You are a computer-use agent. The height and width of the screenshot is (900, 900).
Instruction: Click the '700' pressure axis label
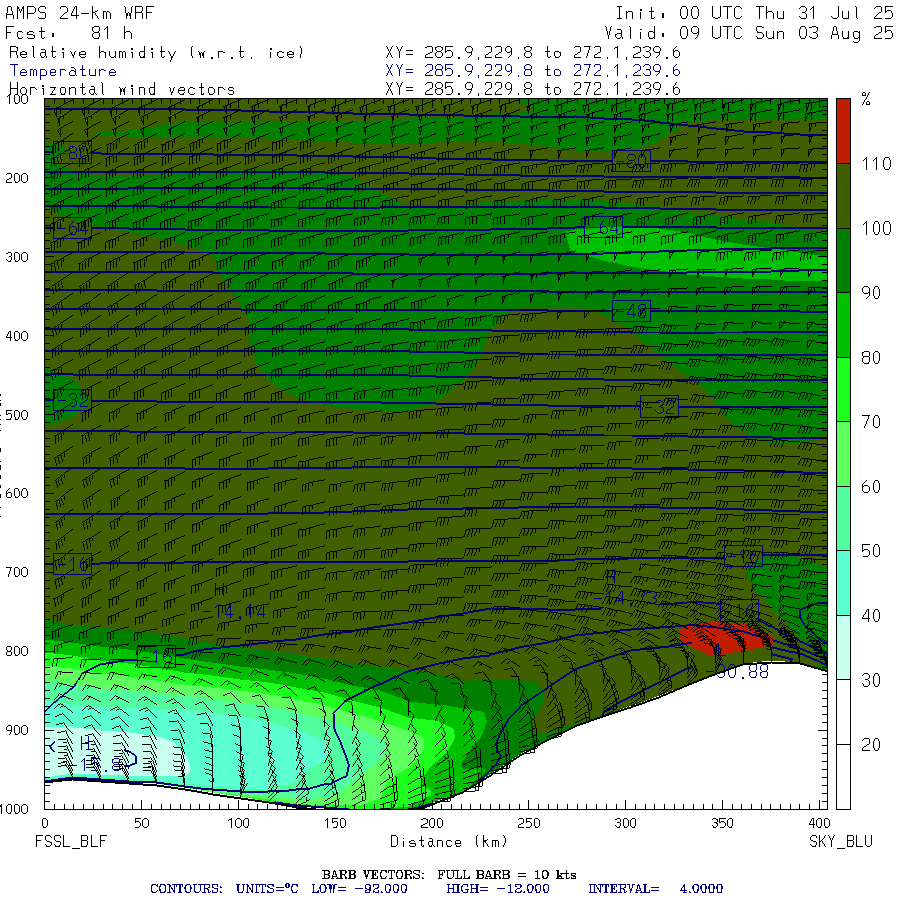17,572
